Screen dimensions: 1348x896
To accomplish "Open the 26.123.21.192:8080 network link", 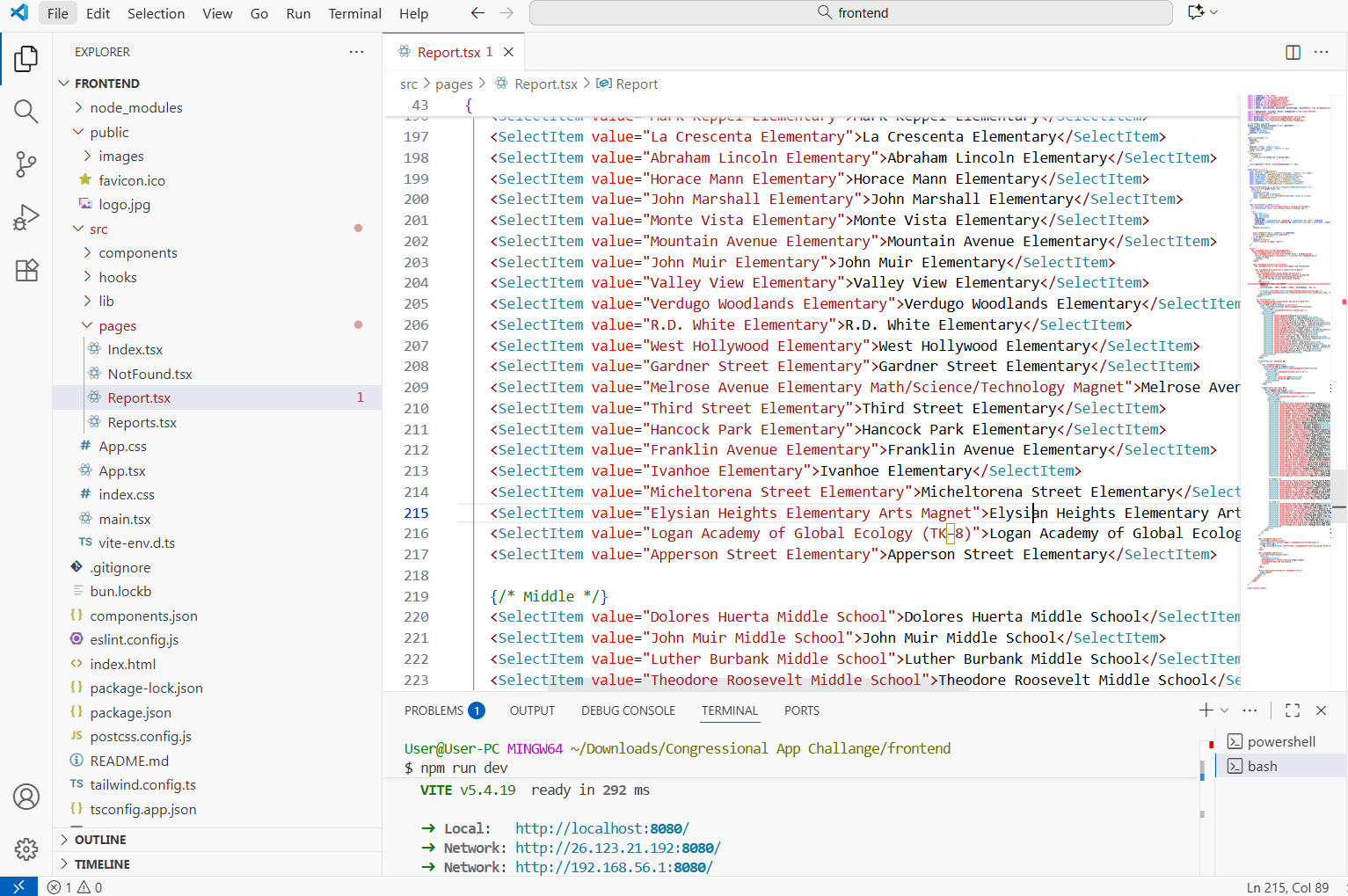I will click(618, 848).
